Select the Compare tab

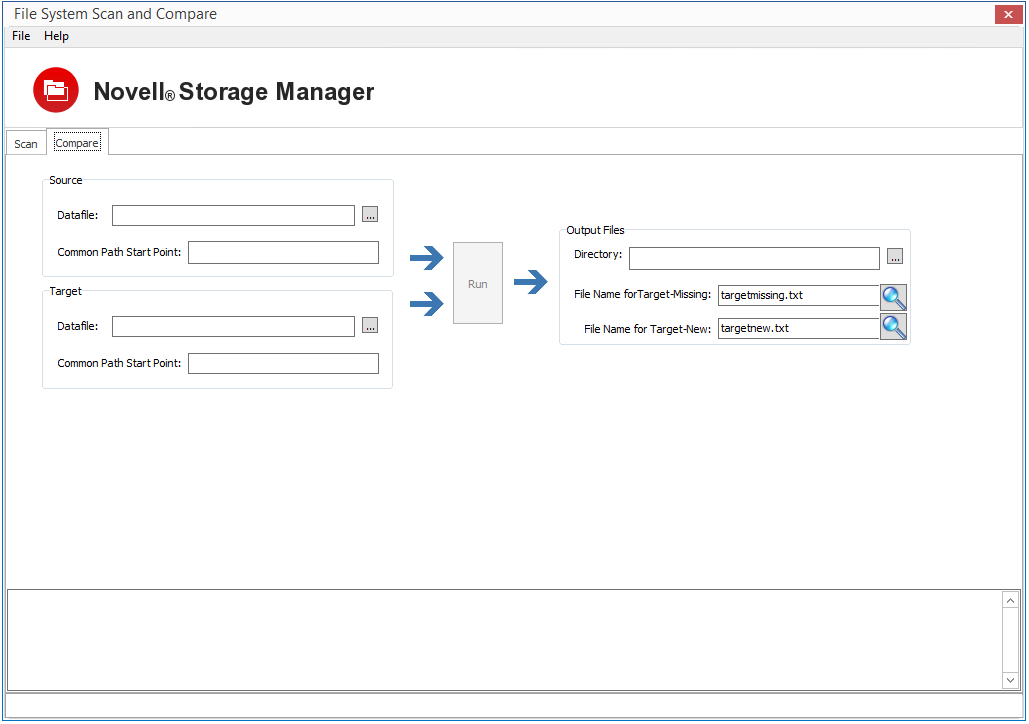point(77,143)
